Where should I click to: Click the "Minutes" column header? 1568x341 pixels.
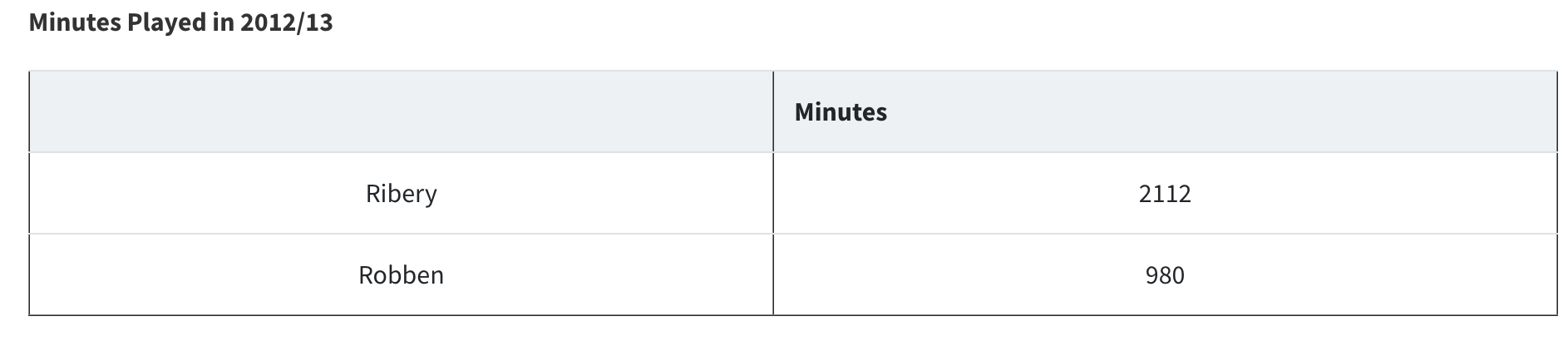tap(841, 112)
